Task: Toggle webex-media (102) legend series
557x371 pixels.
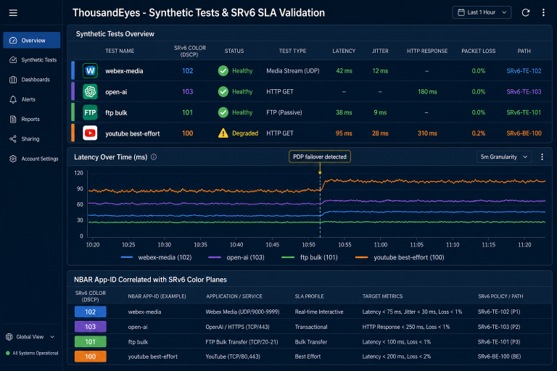Action: point(156,257)
